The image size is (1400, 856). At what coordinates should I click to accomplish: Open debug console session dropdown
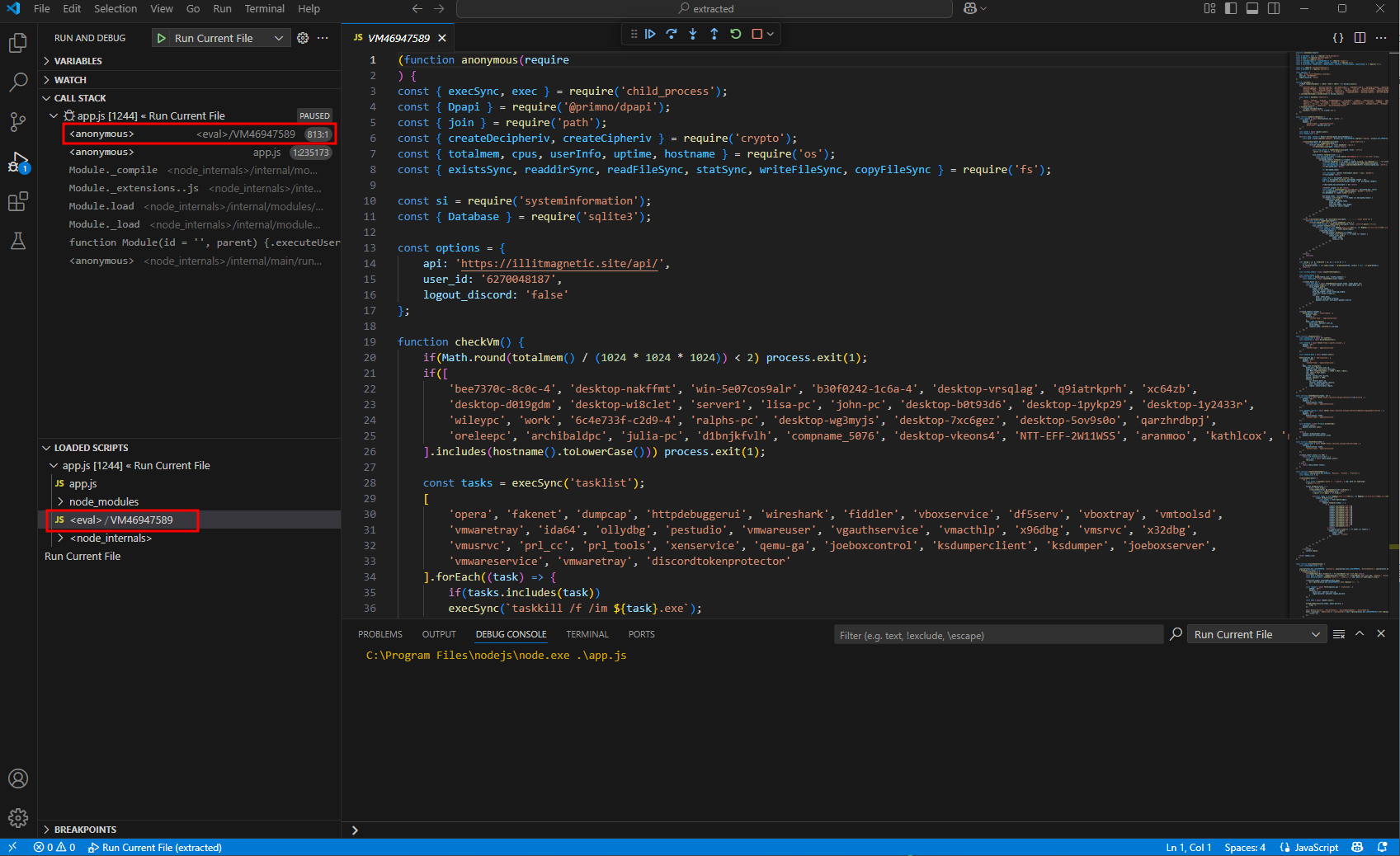1256,634
